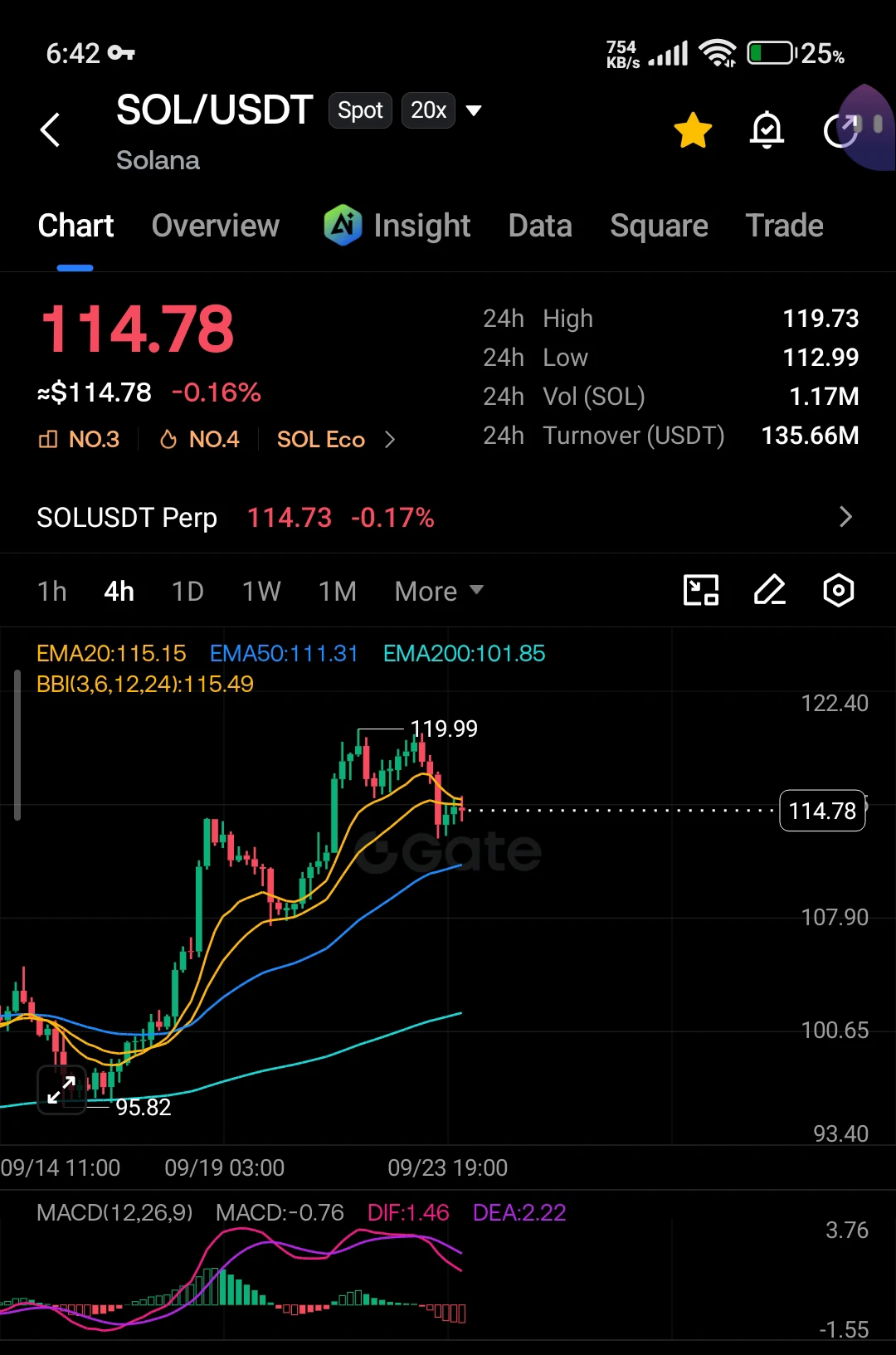Viewport: 896px width, 1355px height.
Task: Tap the battery indicator in status bar
Action: coord(771,54)
